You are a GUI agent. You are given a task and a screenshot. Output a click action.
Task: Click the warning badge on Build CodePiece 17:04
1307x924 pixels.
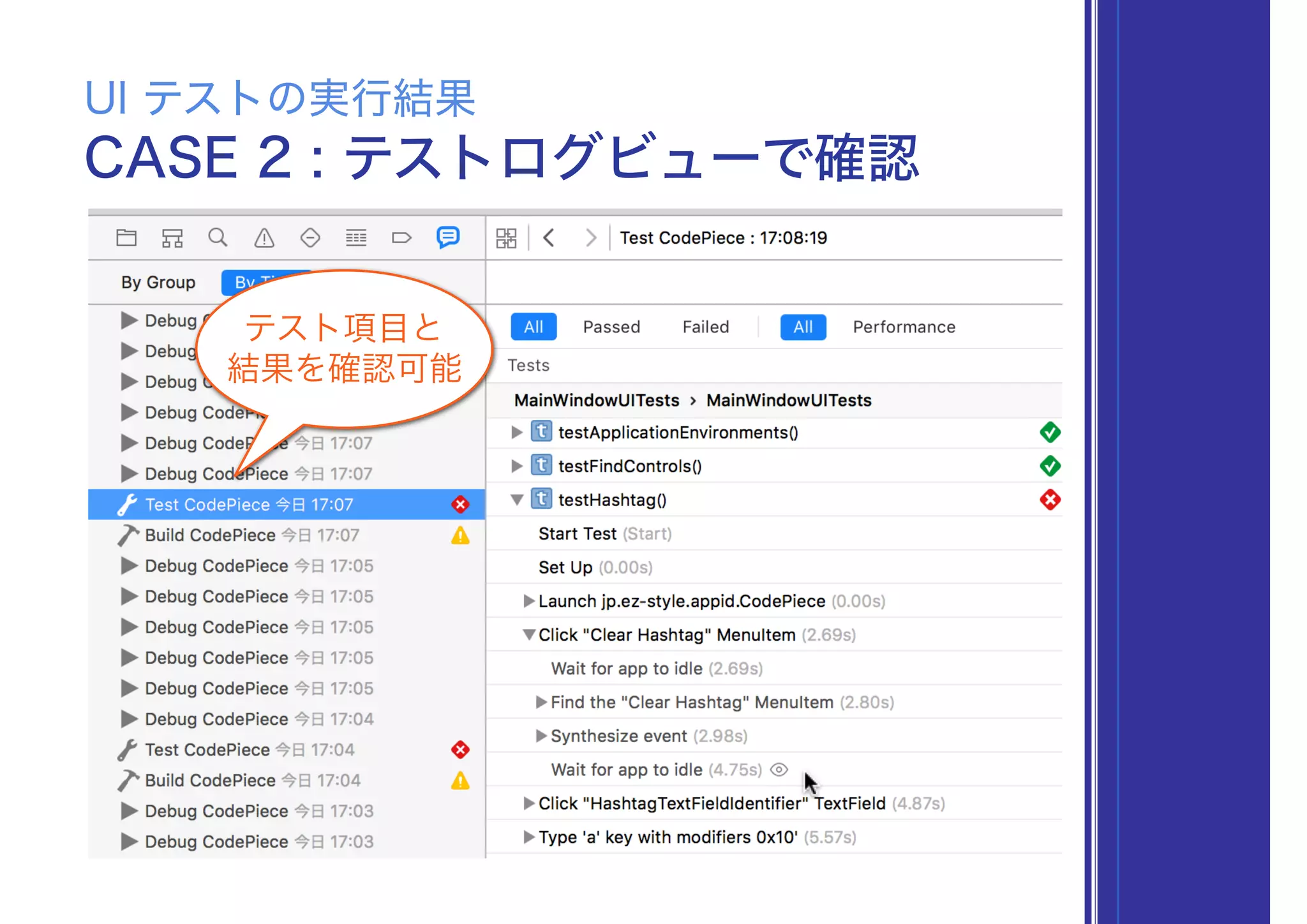pyautogui.click(x=460, y=780)
